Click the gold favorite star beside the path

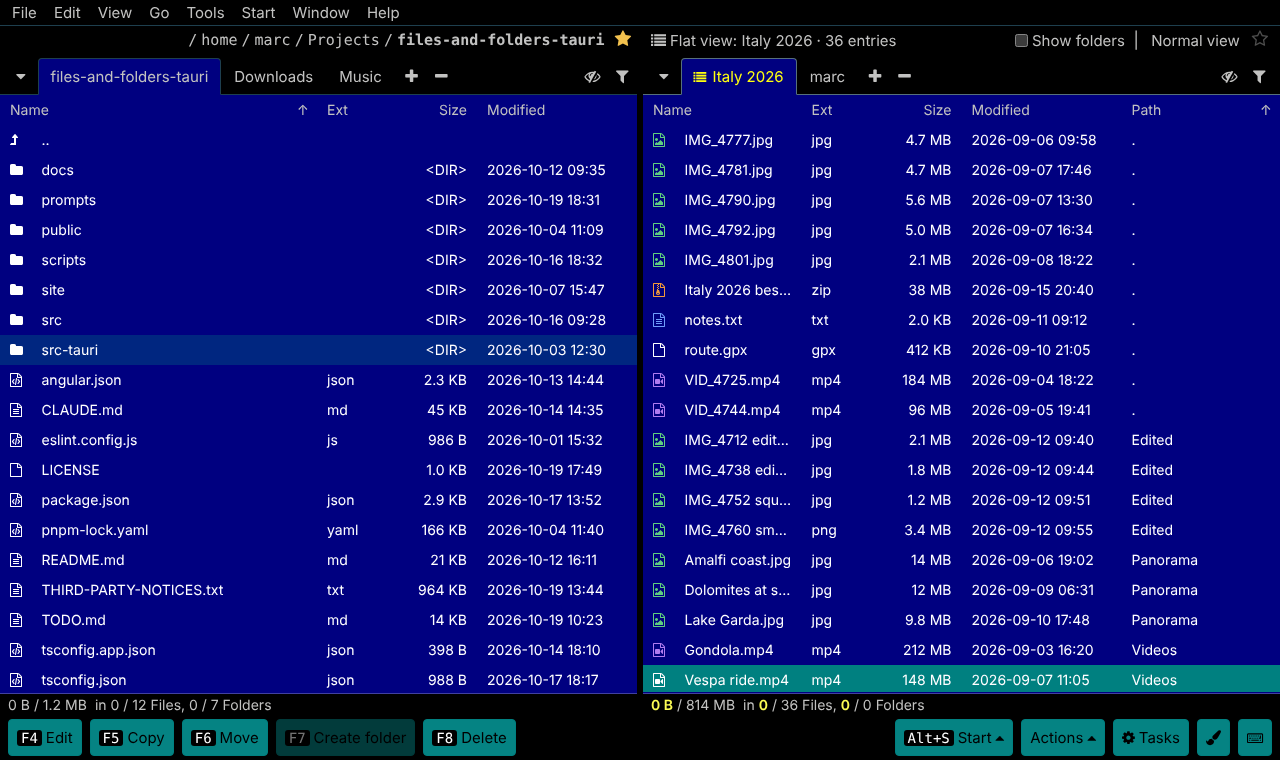[x=623, y=39]
